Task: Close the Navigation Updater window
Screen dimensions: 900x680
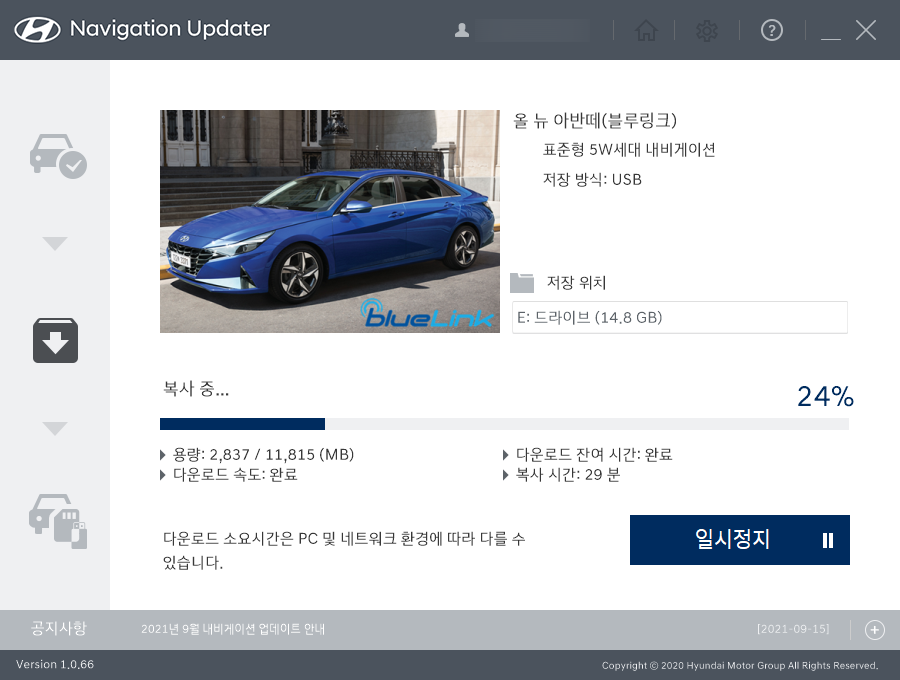Action: click(x=866, y=30)
